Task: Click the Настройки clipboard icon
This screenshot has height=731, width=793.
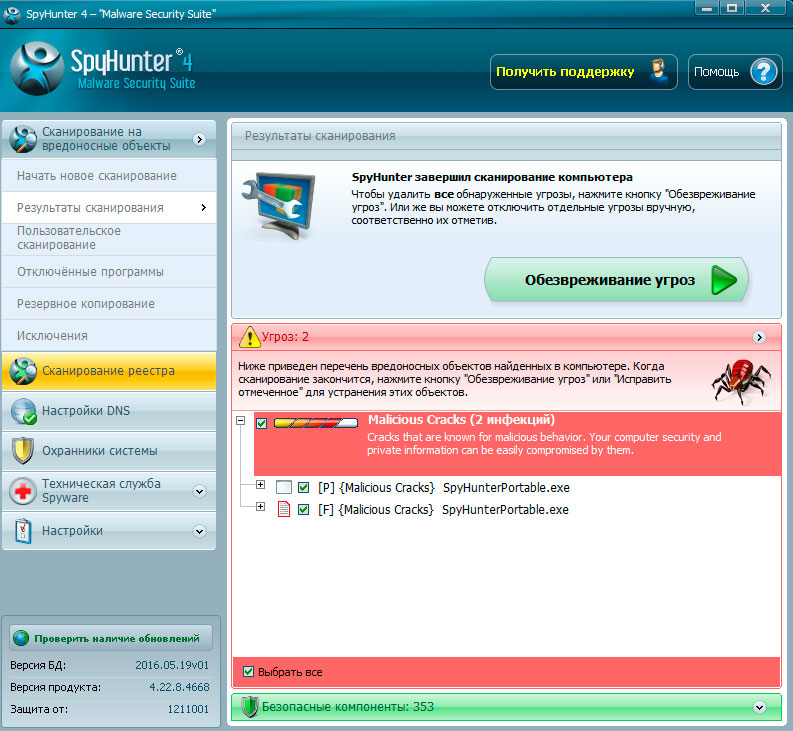Action: click(23, 531)
